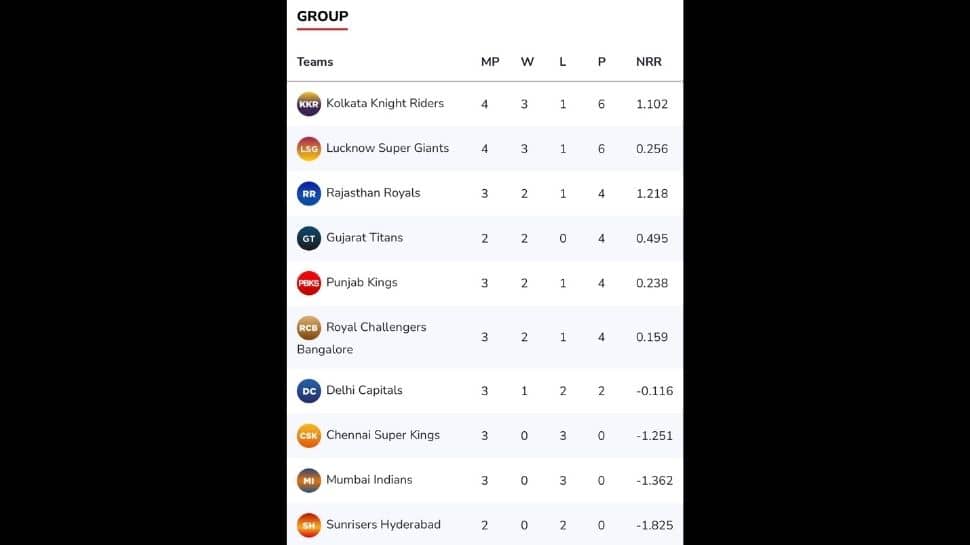Click the Kolkata Knight Riders logo icon
Image resolution: width=970 pixels, height=545 pixels.
[309, 104]
